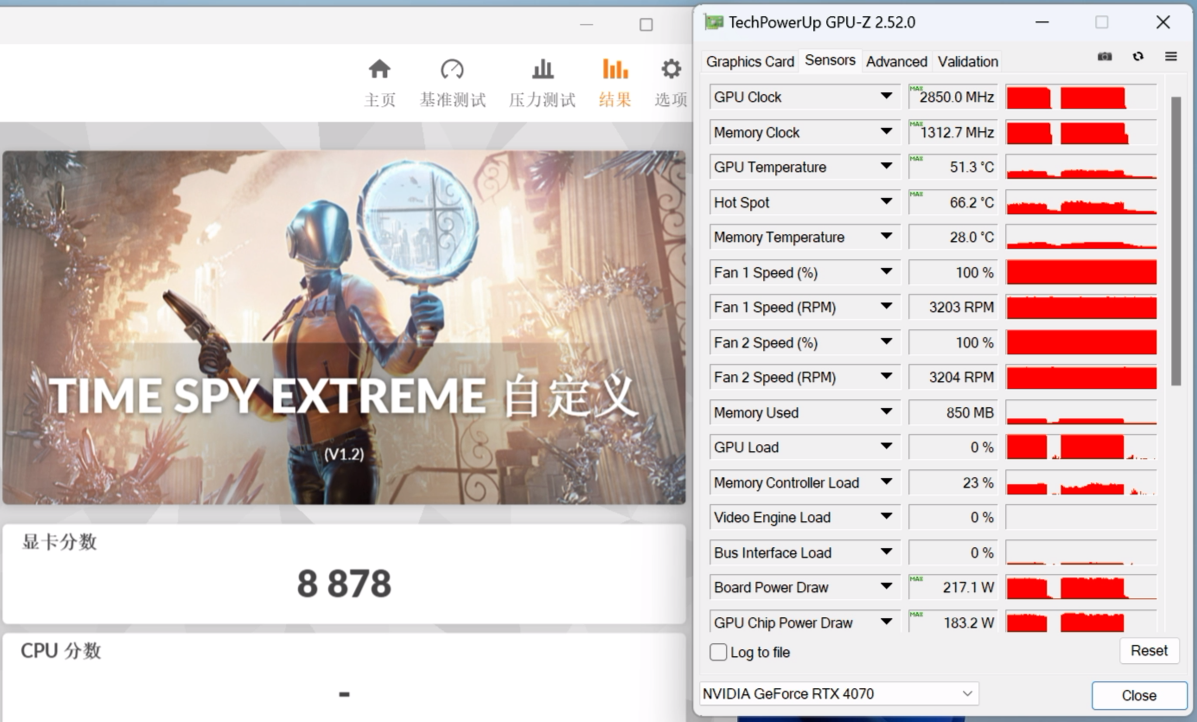The image size is (1197, 722).
Task: Select the results bar-chart icon 结果
Action: click(x=615, y=70)
